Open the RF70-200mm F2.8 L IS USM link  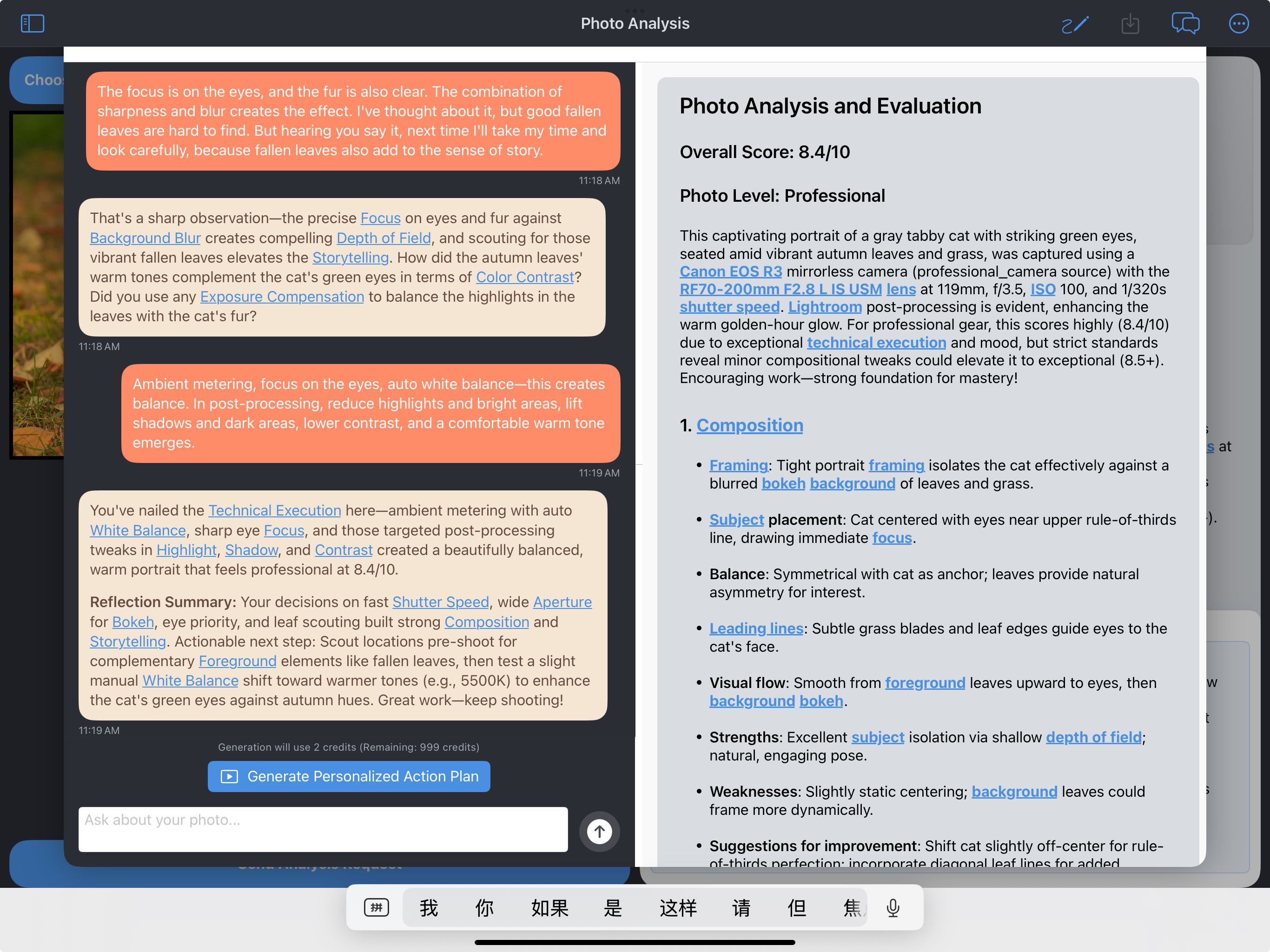click(781, 290)
